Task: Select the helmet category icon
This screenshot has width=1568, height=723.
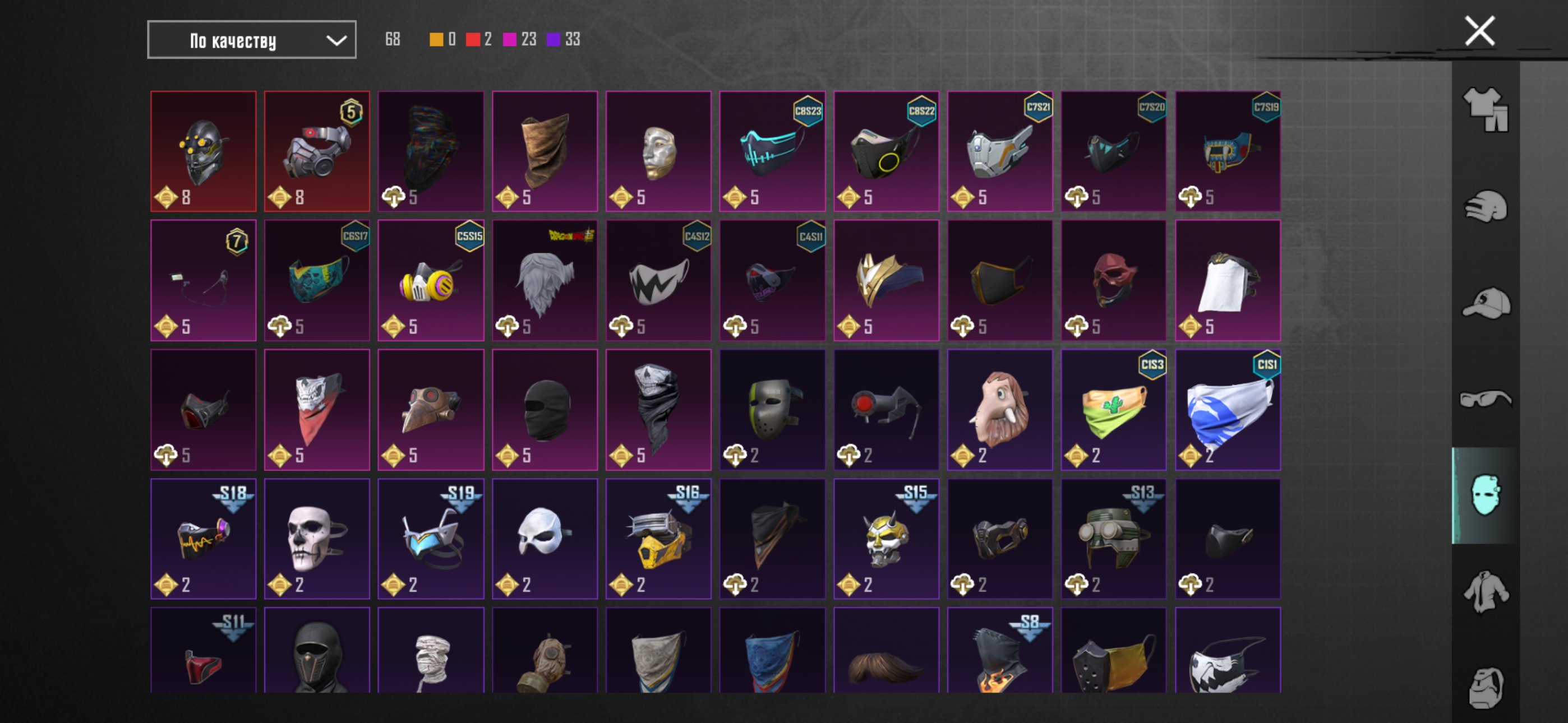Action: click(x=1486, y=206)
